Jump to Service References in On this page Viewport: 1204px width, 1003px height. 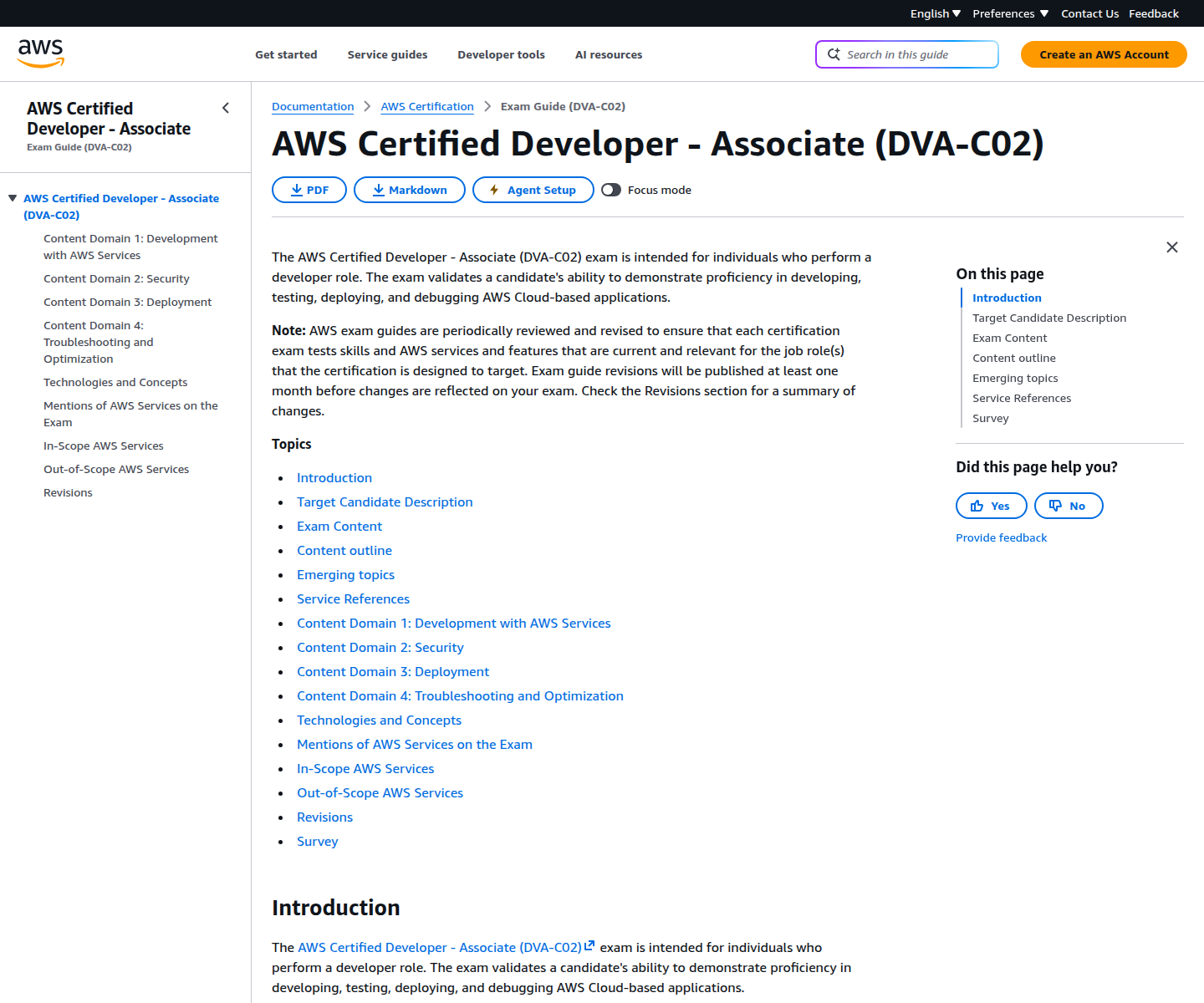[1022, 398]
